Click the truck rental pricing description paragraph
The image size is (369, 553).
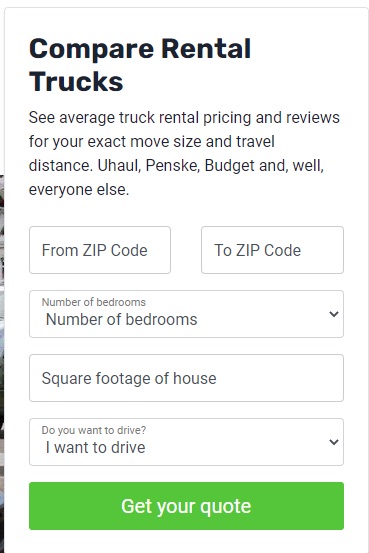(184, 153)
